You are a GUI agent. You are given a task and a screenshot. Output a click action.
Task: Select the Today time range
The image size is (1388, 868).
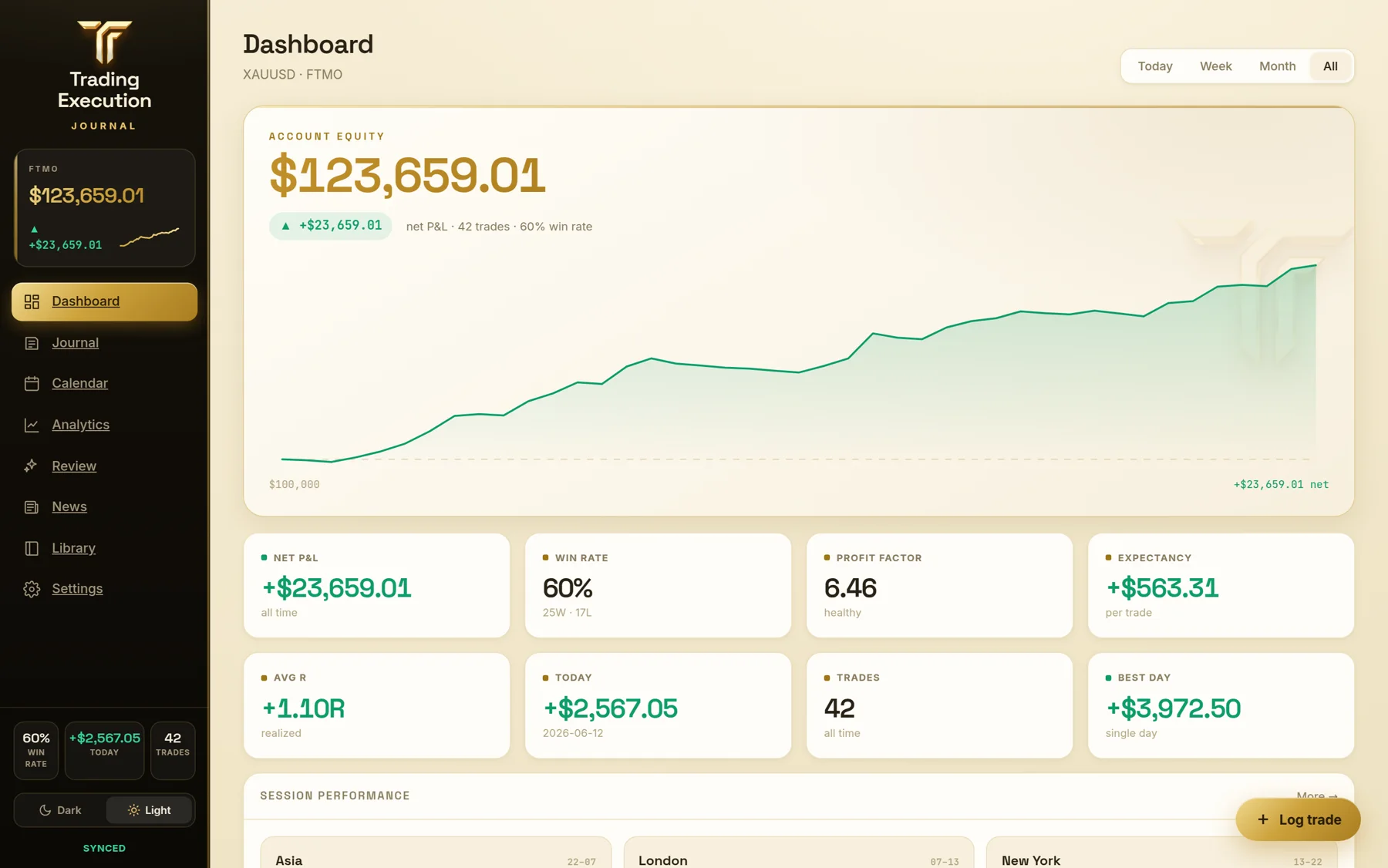tap(1155, 66)
